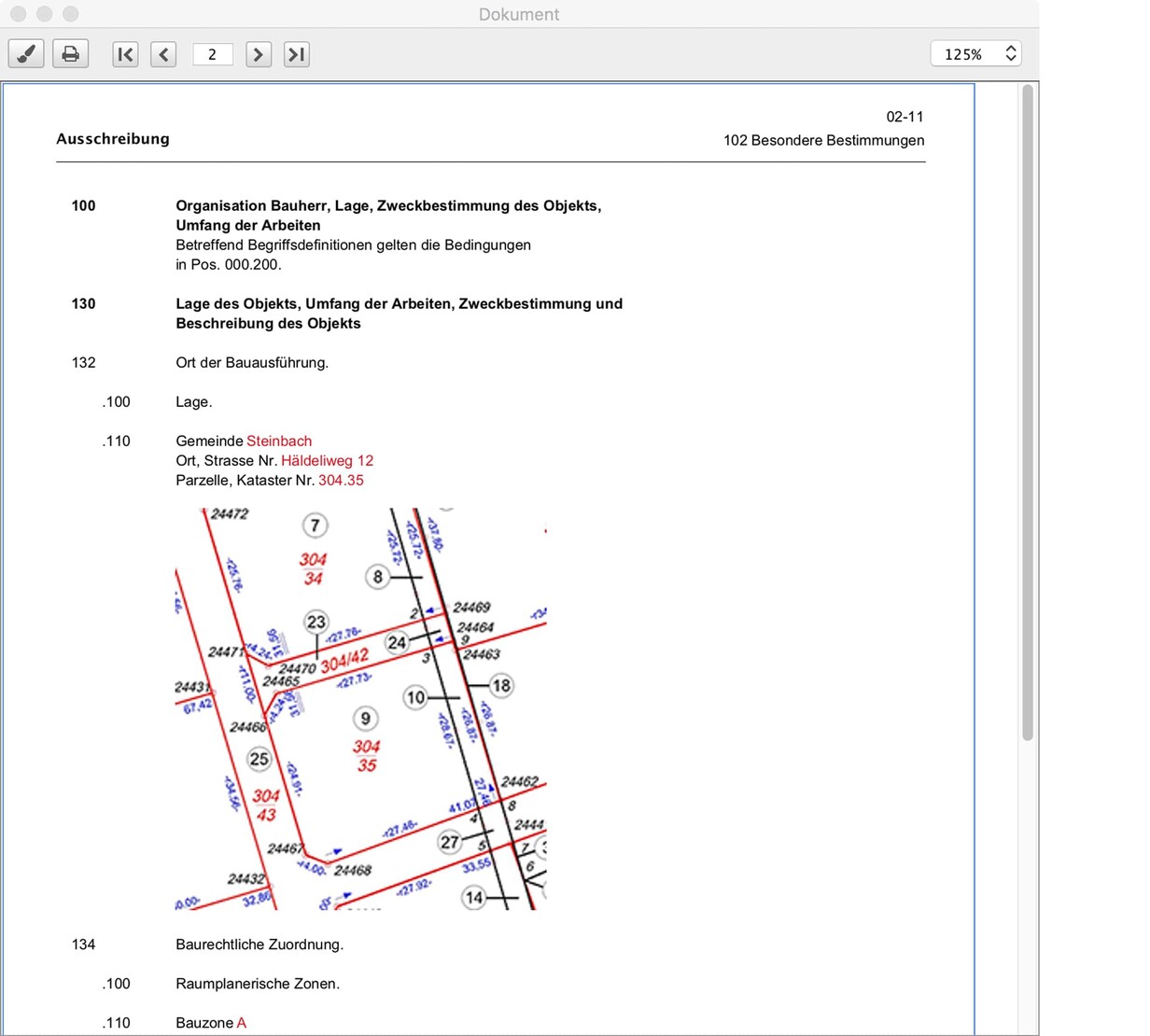Select the parcel number 304.35
1150x1036 pixels.
[341, 480]
